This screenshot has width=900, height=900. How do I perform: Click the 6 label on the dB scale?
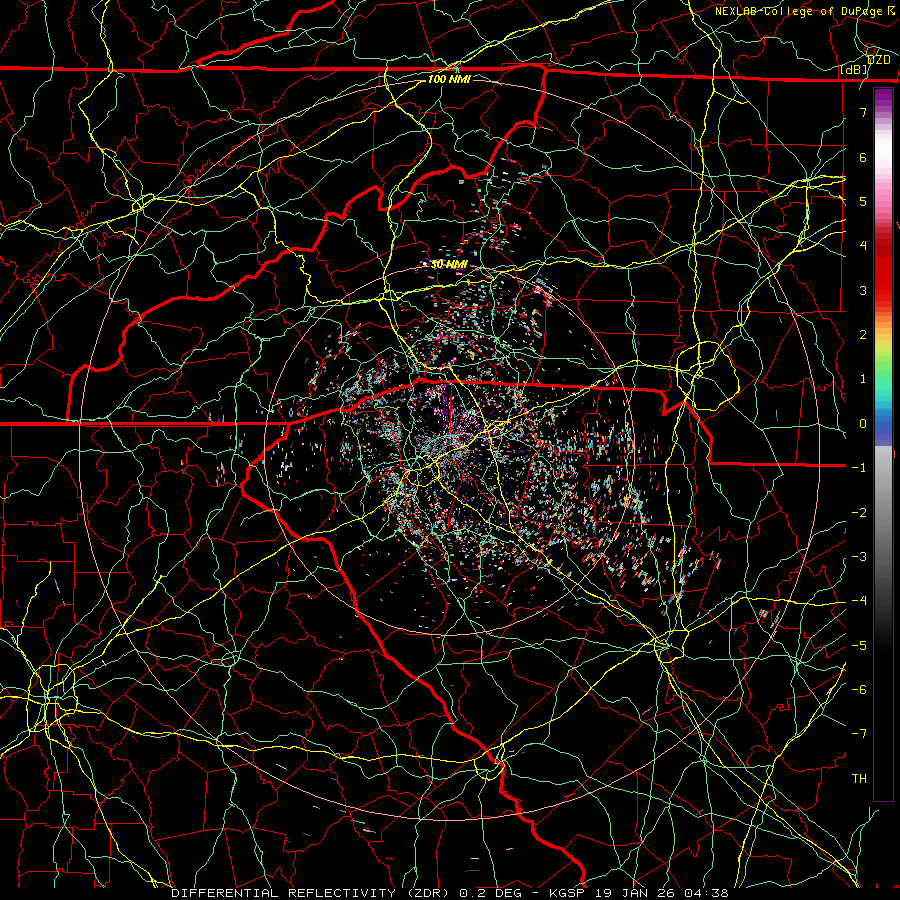point(863,157)
